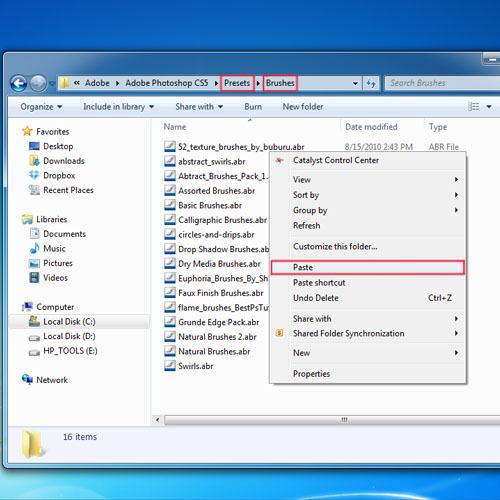This screenshot has height=500, width=500.
Task: Open the Organize dropdown menu
Action: coord(41,107)
